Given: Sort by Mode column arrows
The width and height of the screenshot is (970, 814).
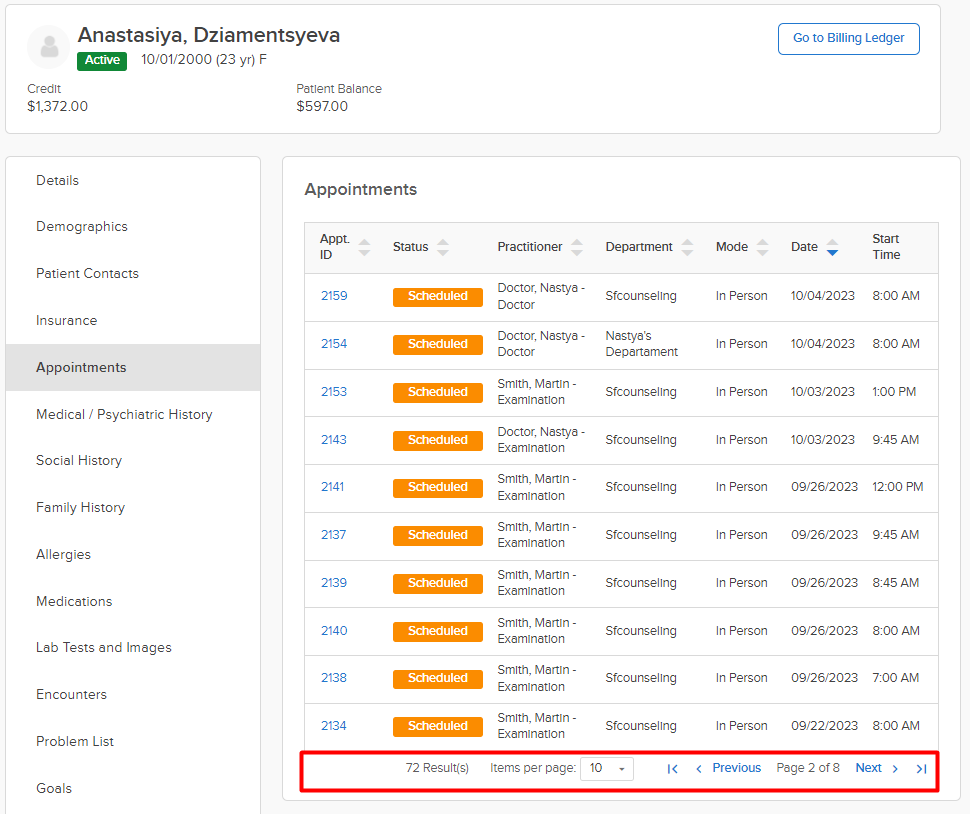Looking at the screenshot, I should (763, 247).
